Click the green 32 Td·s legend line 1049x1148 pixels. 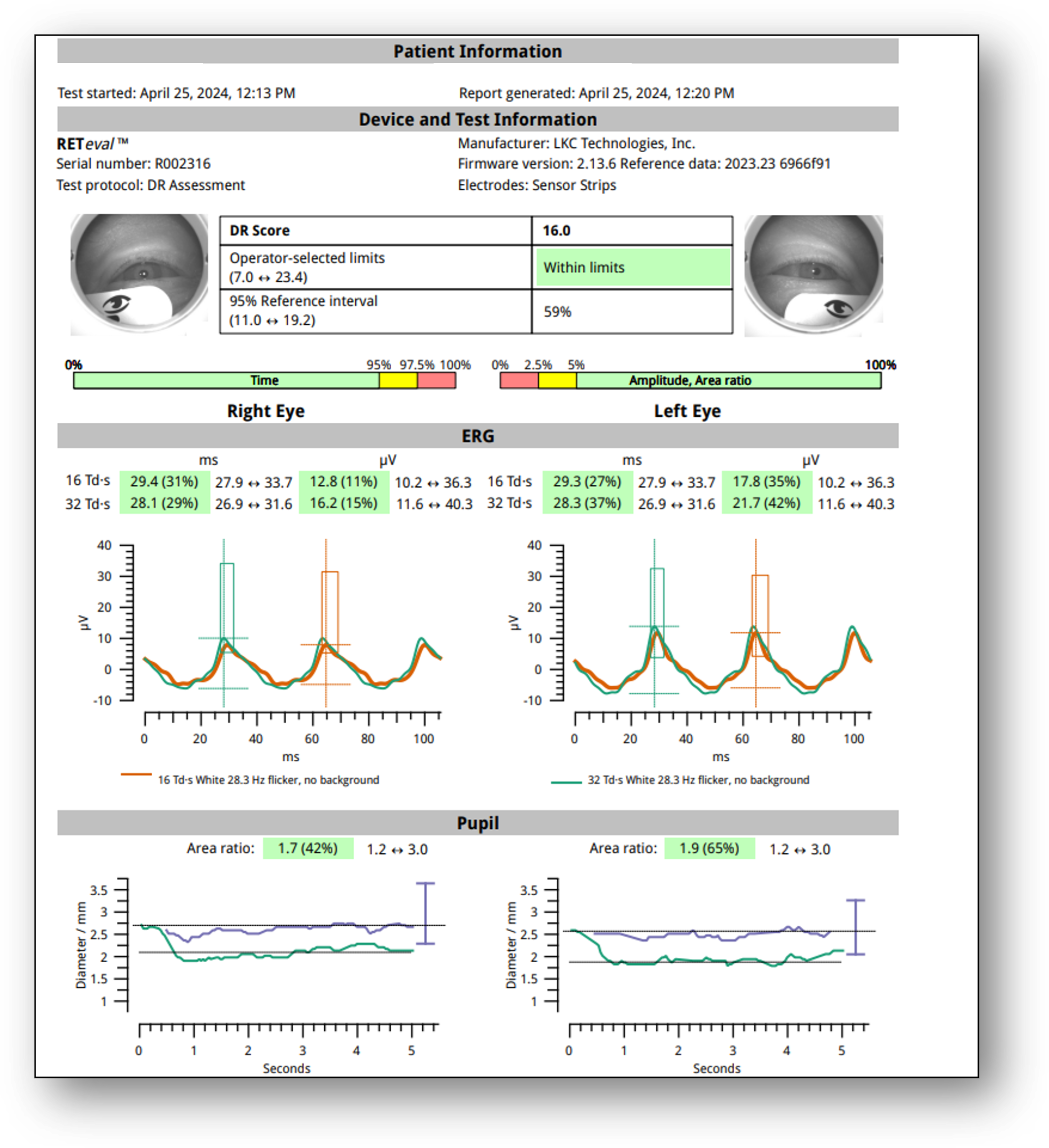pos(566,782)
